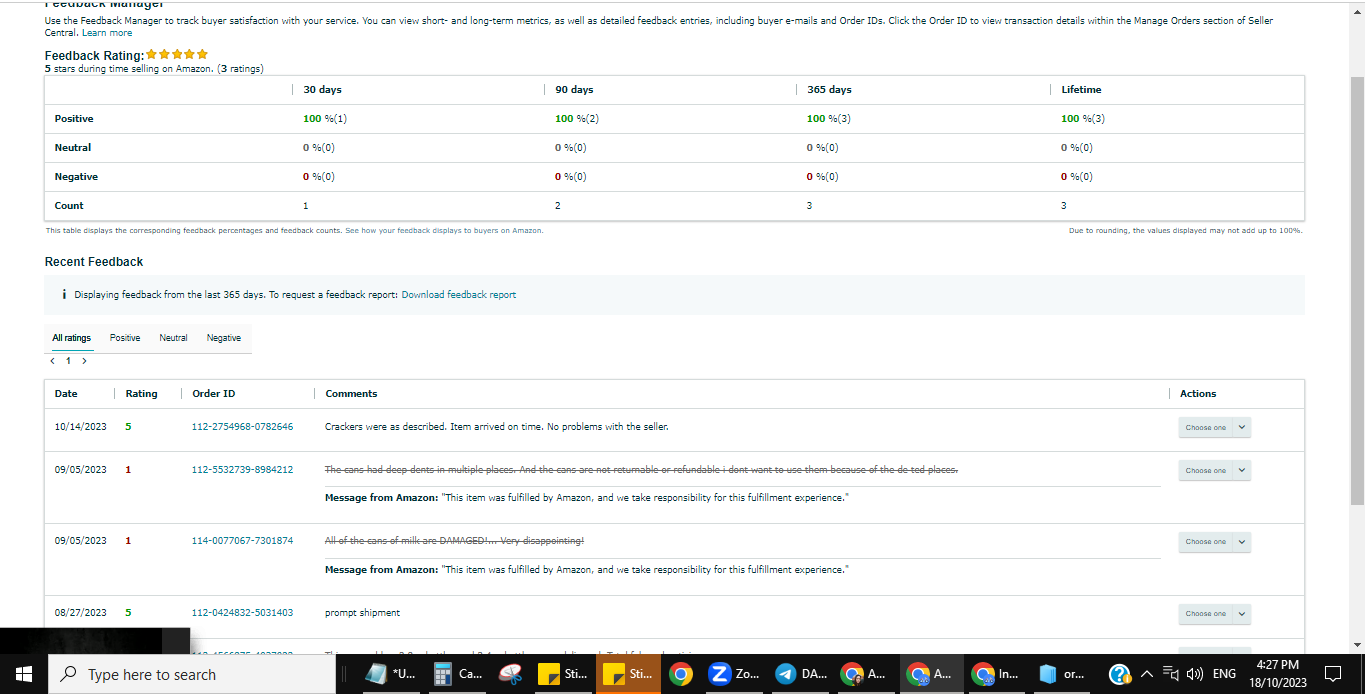This screenshot has width=1365, height=694.
Task: Open the Chrome window labeled In...
Action: (995, 674)
